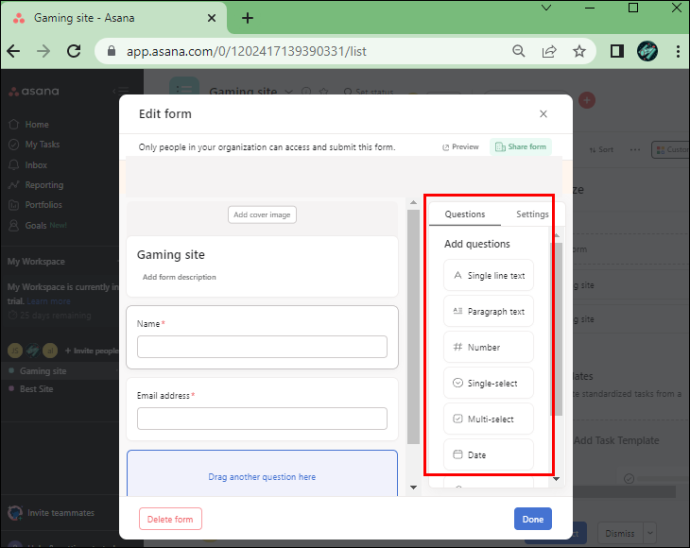The width and height of the screenshot is (690, 548).
Task: Click the Name input field
Action: coord(262,347)
